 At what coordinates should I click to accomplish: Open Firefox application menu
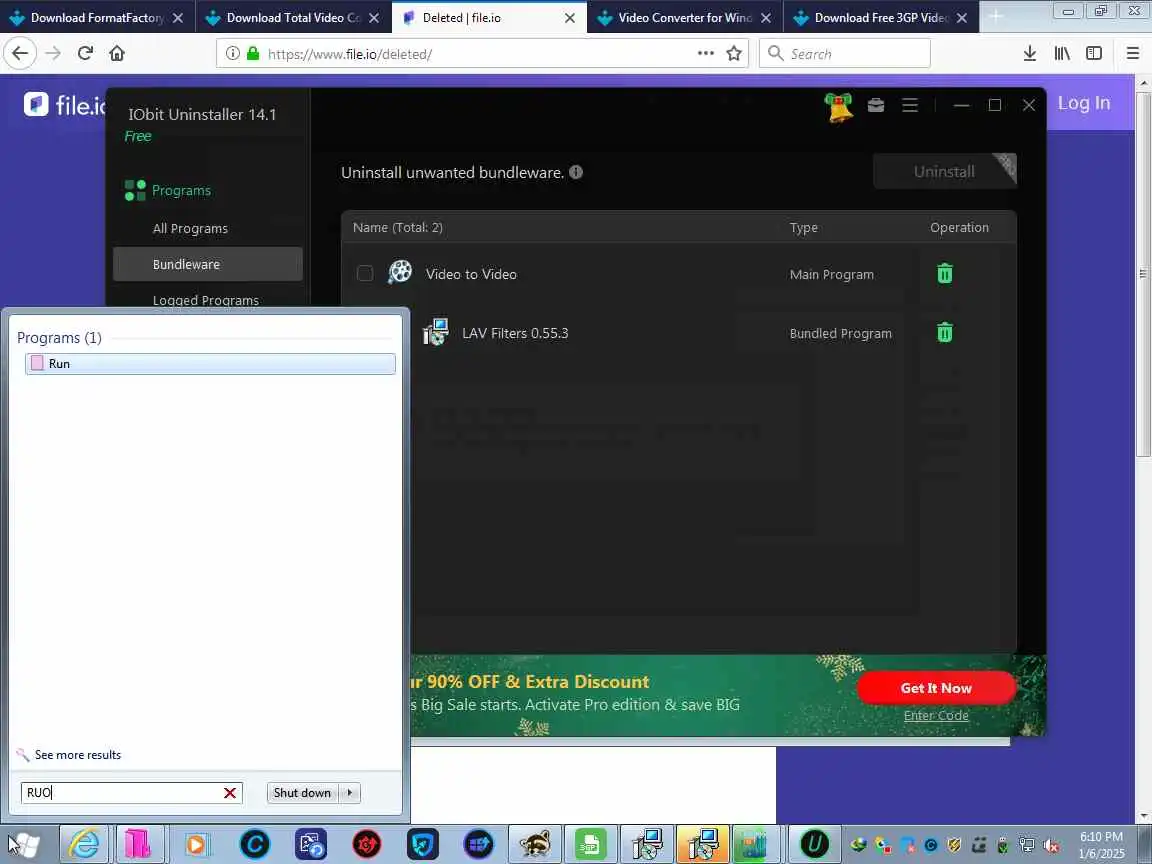point(1132,53)
